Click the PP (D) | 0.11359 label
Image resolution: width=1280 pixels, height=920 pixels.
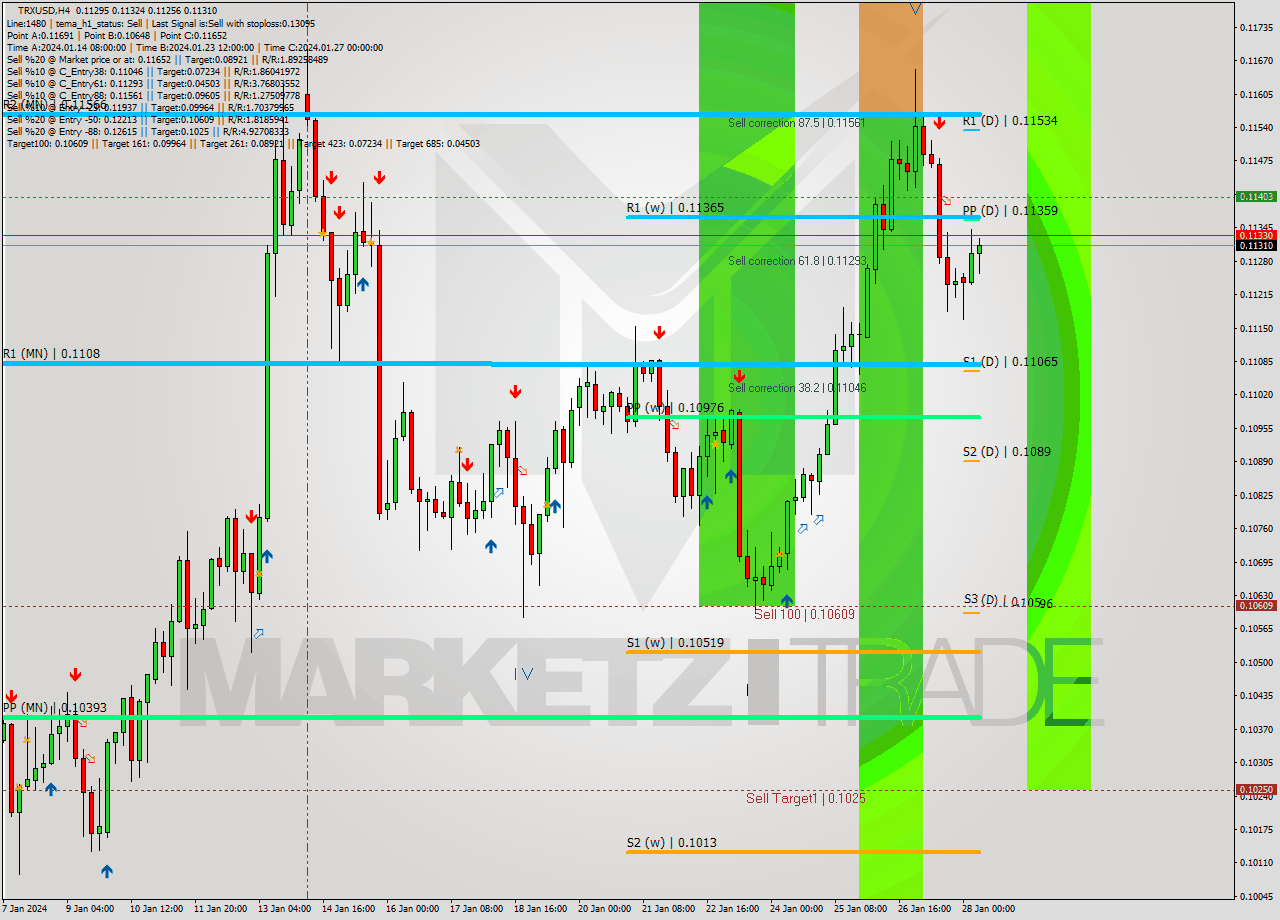point(1010,211)
